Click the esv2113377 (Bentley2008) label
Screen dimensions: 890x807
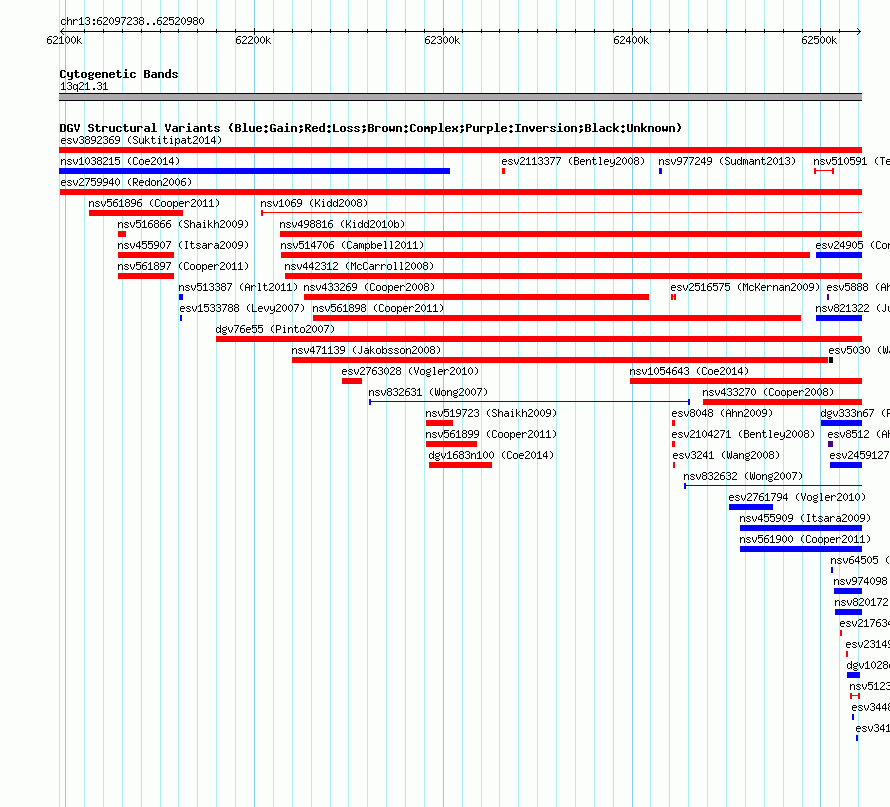(x=573, y=161)
